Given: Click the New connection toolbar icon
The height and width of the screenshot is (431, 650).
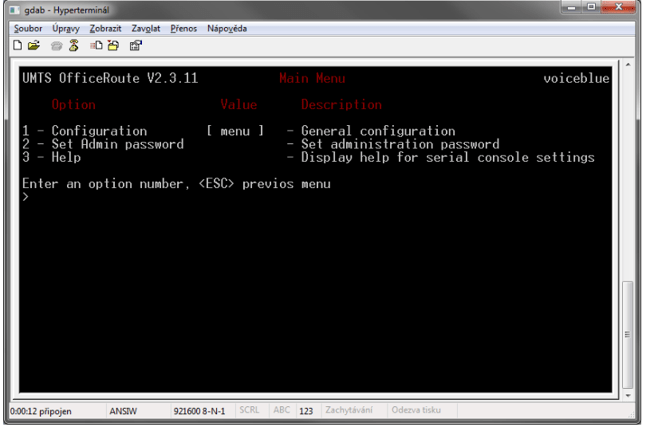Looking at the screenshot, I should tap(17, 45).
